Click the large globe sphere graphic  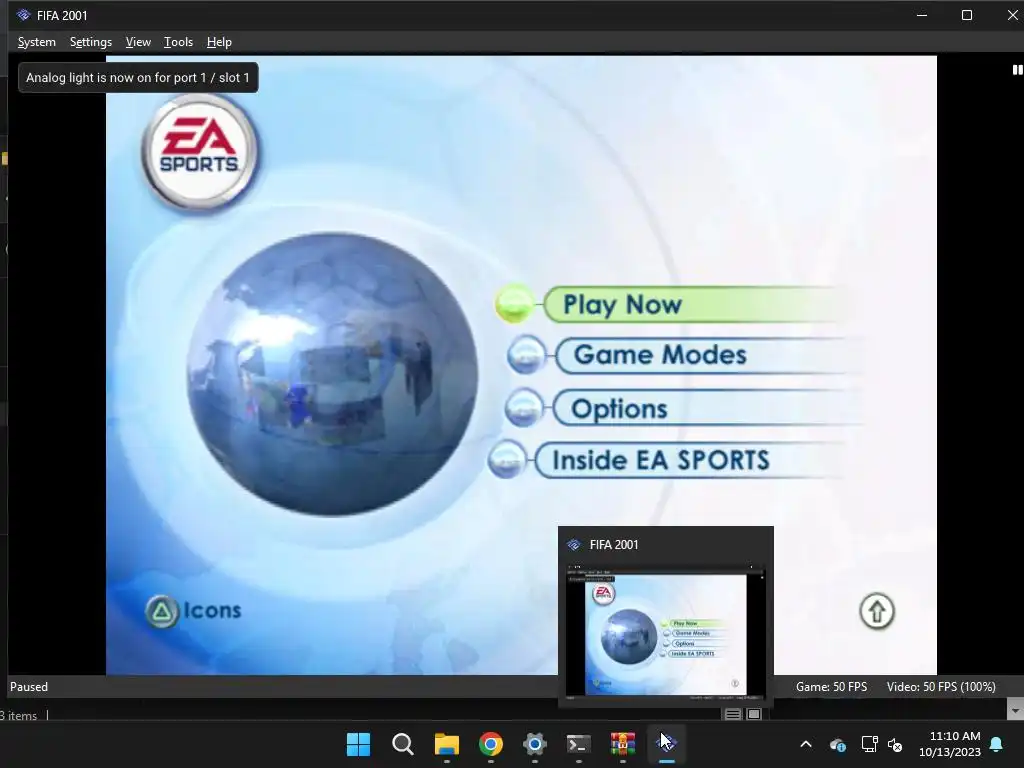(x=332, y=374)
